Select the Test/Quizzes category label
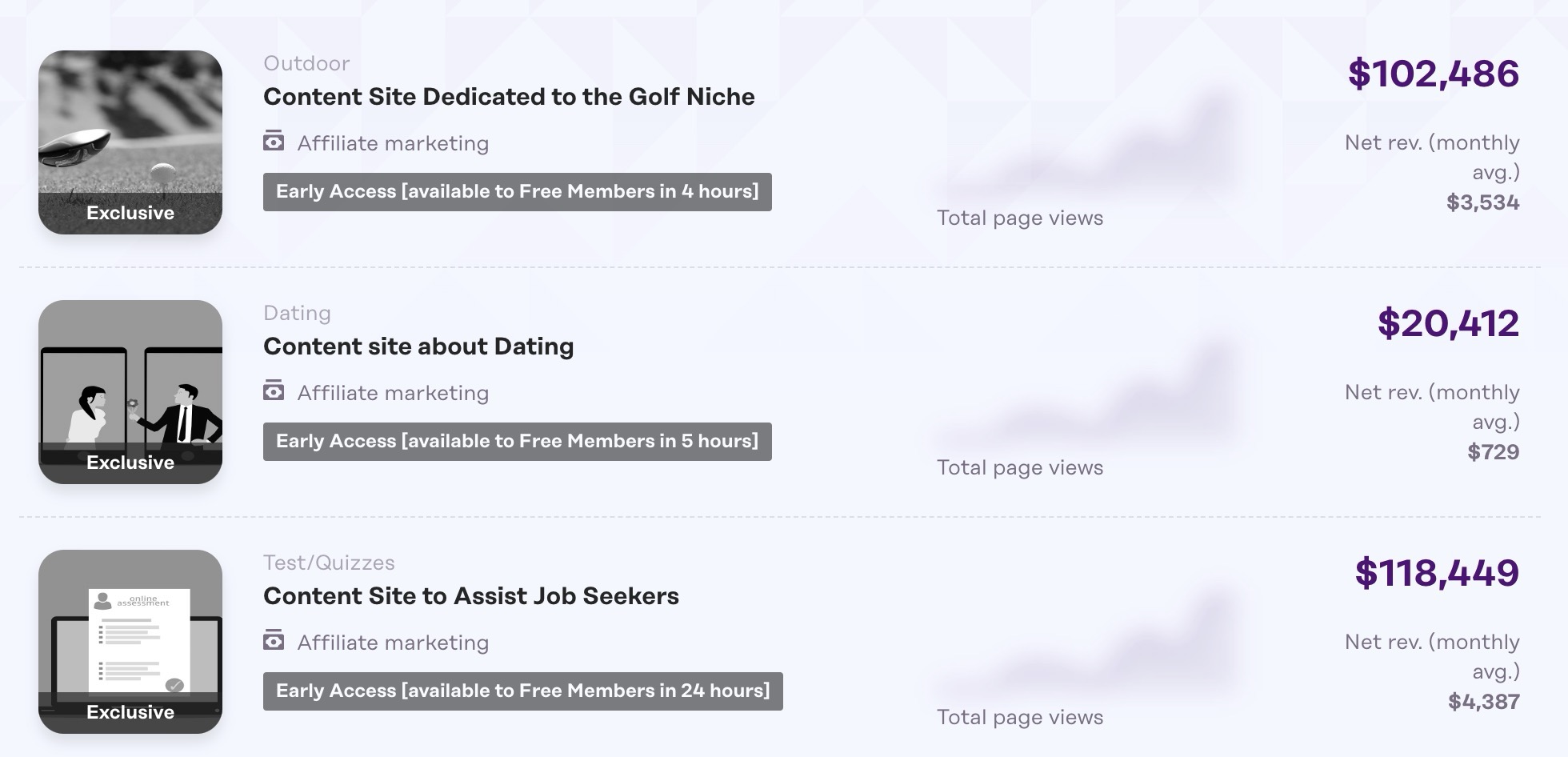1568x757 pixels. pyautogui.click(x=329, y=563)
